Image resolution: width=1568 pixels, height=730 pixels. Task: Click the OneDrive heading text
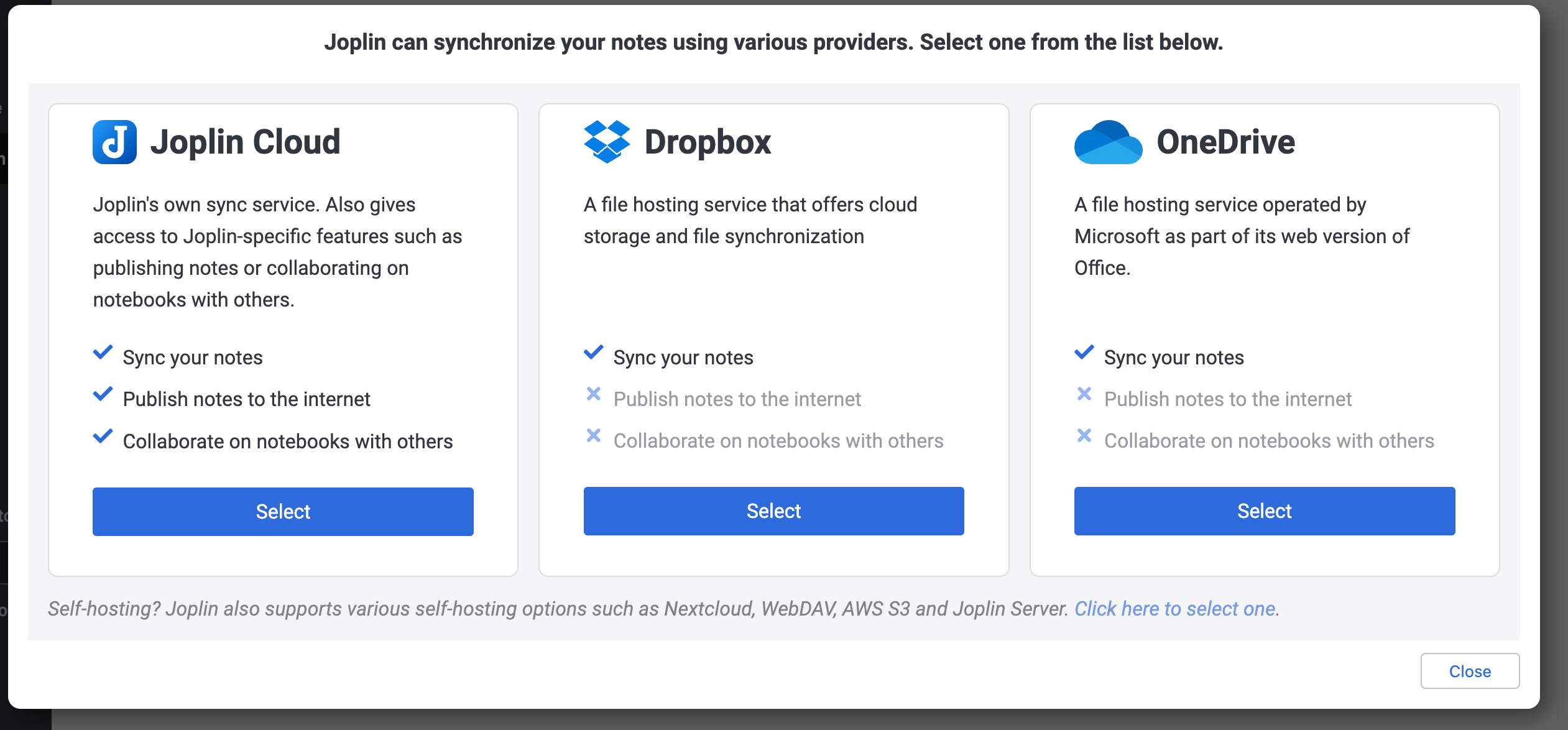(1225, 142)
